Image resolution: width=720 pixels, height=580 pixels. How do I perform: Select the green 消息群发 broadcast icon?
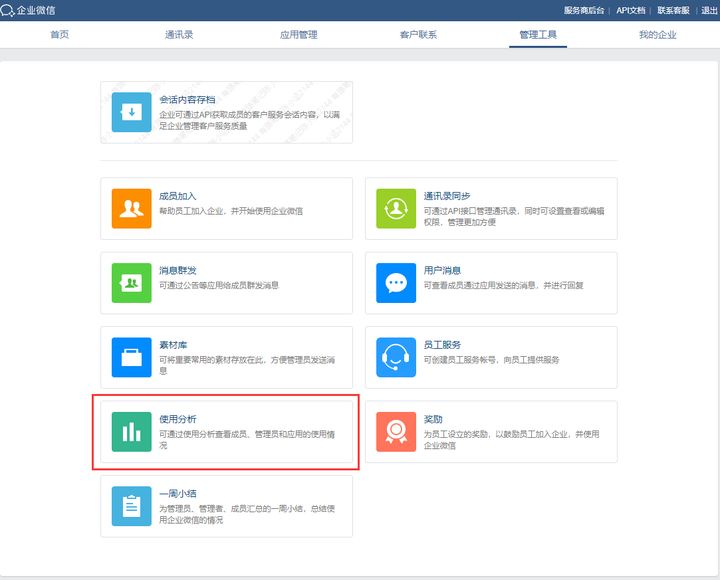[131, 282]
